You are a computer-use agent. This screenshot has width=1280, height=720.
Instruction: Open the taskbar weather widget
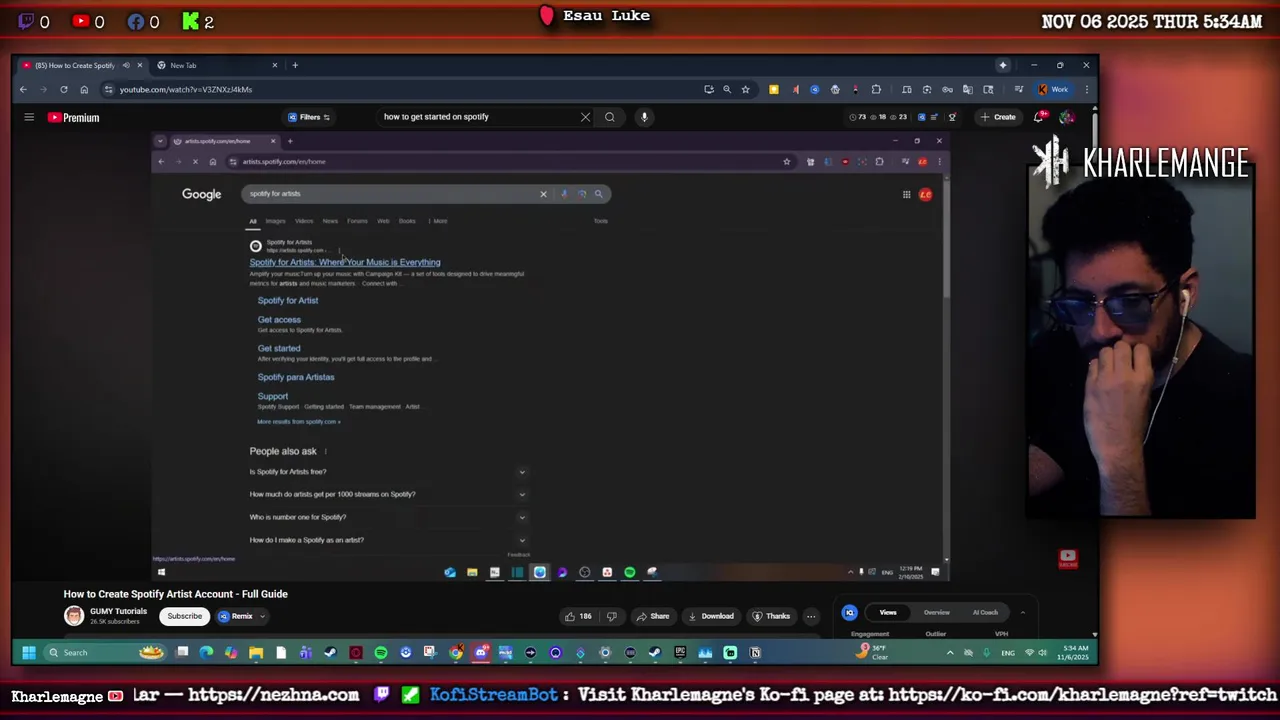coord(873,653)
